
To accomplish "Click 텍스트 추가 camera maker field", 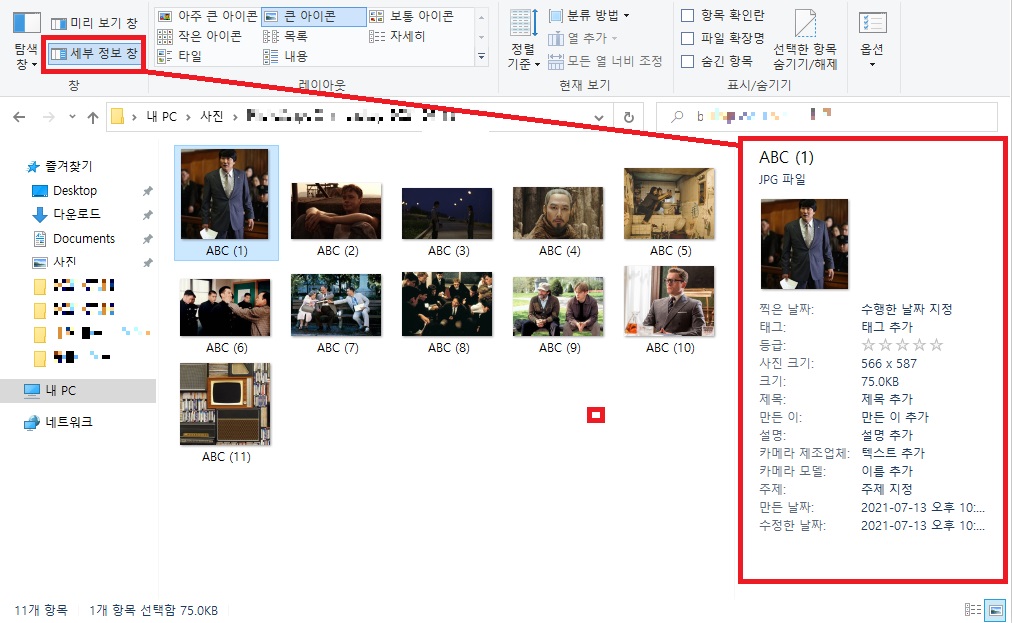I will (893, 453).
